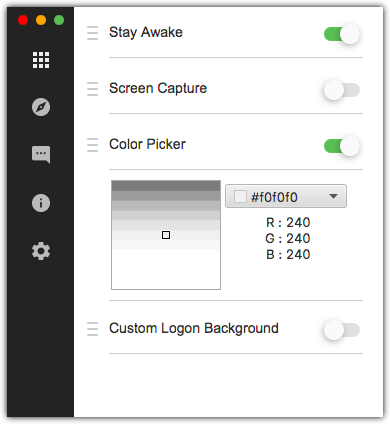Open the #f0f0f0 color format dropdown

[286, 196]
